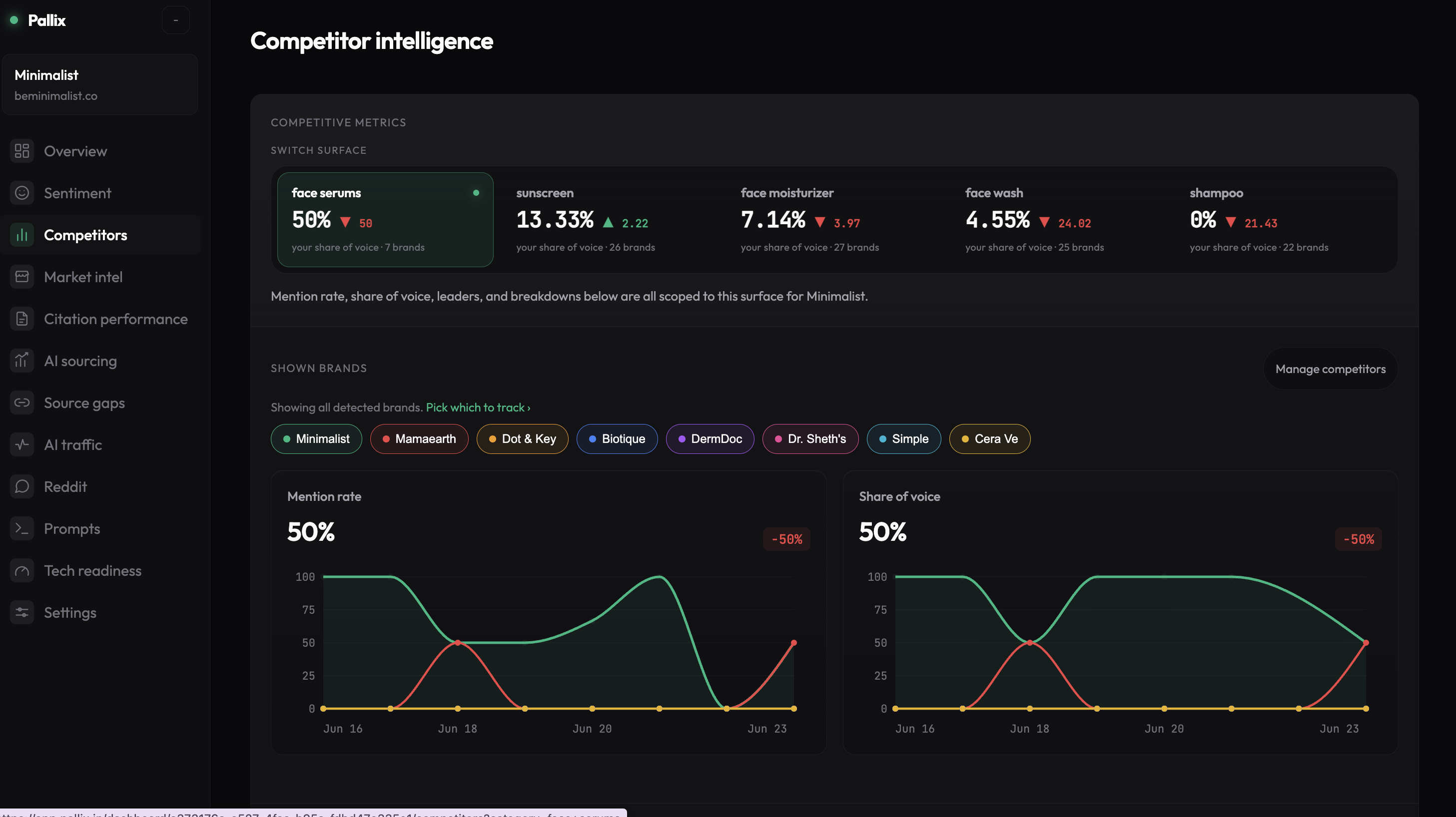The image size is (1456, 817).
Task: Click the red endpoint on Share of voice chart
Action: coord(1366,642)
